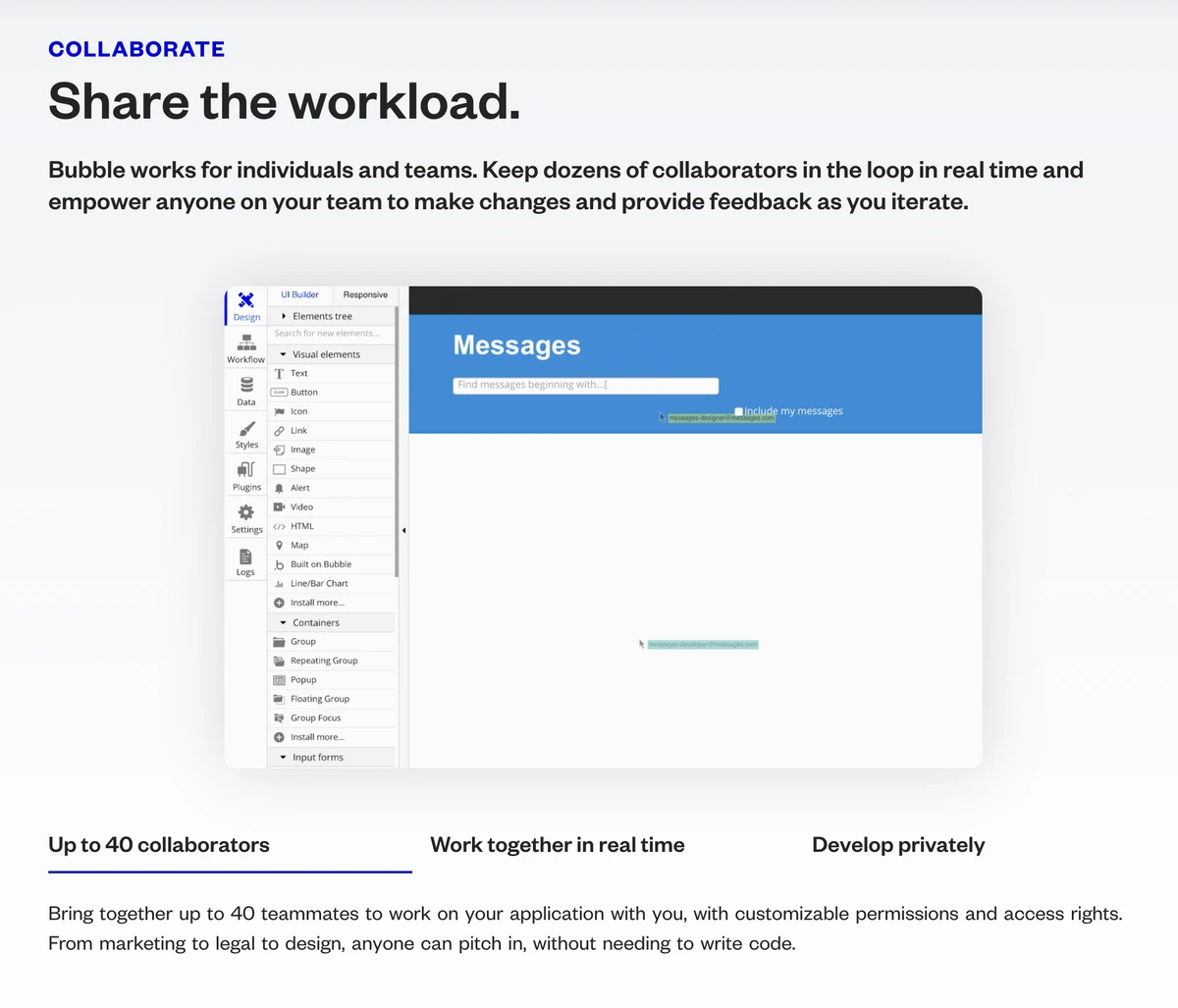Click the Repeating Group icon
This screenshot has height=1008, width=1178.
pyautogui.click(x=279, y=661)
